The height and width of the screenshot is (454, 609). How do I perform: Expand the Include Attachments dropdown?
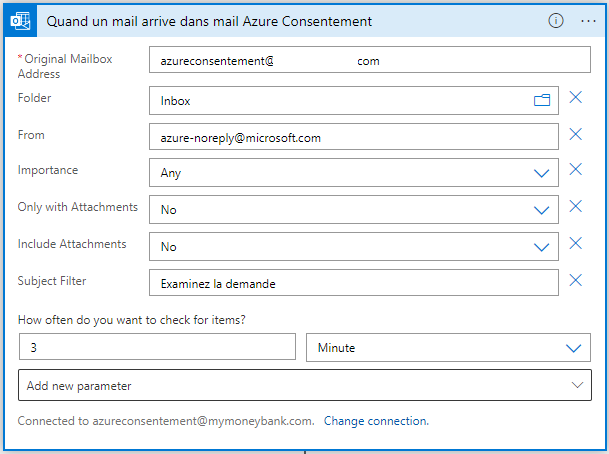542,247
